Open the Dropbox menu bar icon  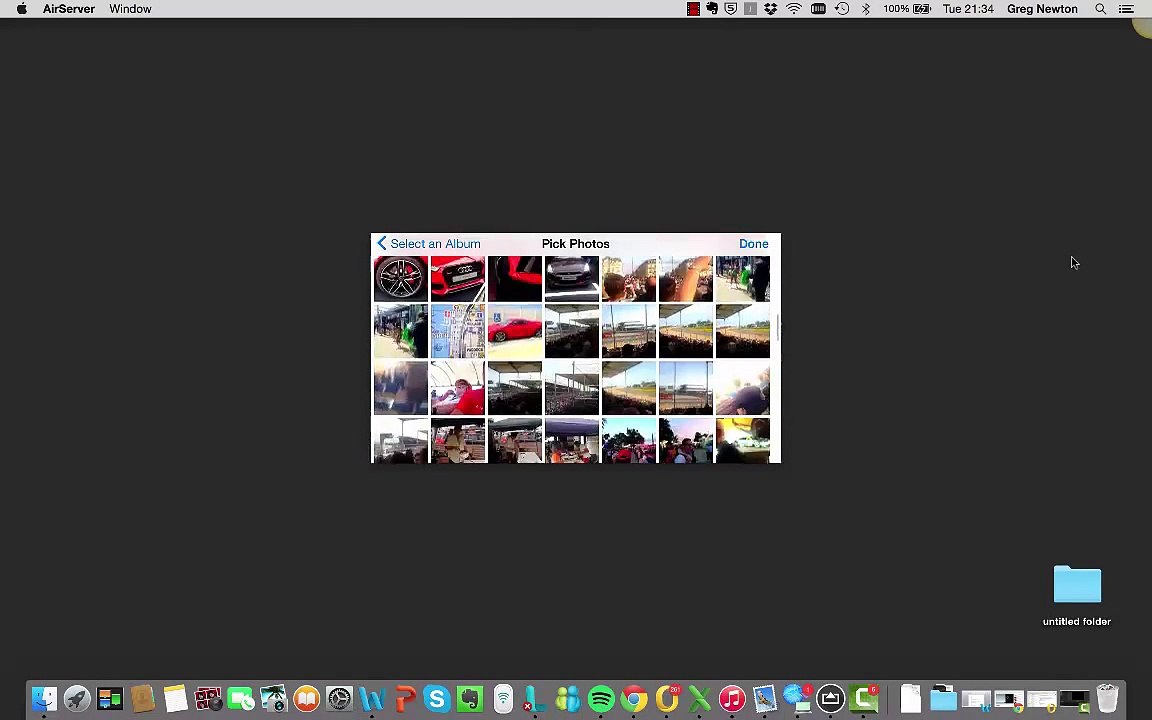point(770,9)
